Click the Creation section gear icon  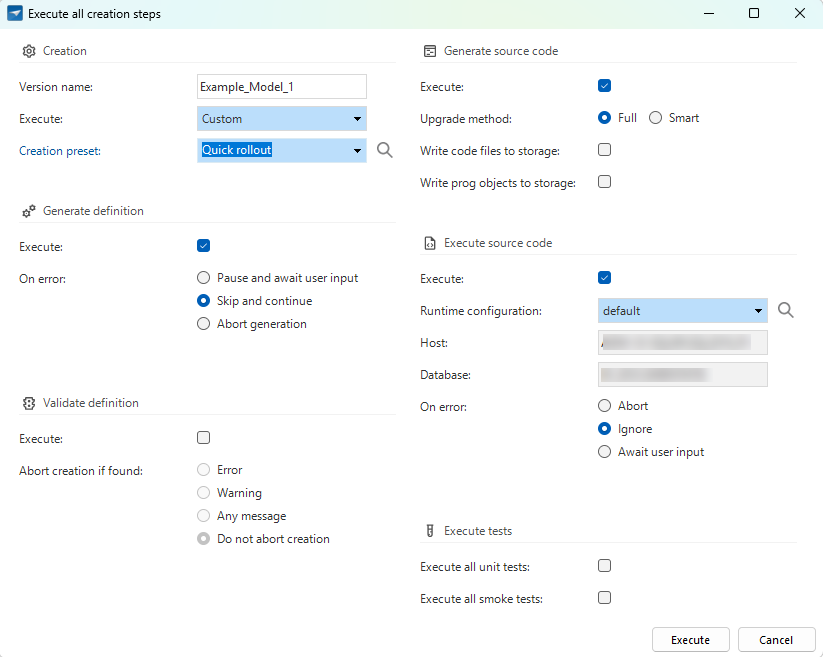(x=29, y=51)
